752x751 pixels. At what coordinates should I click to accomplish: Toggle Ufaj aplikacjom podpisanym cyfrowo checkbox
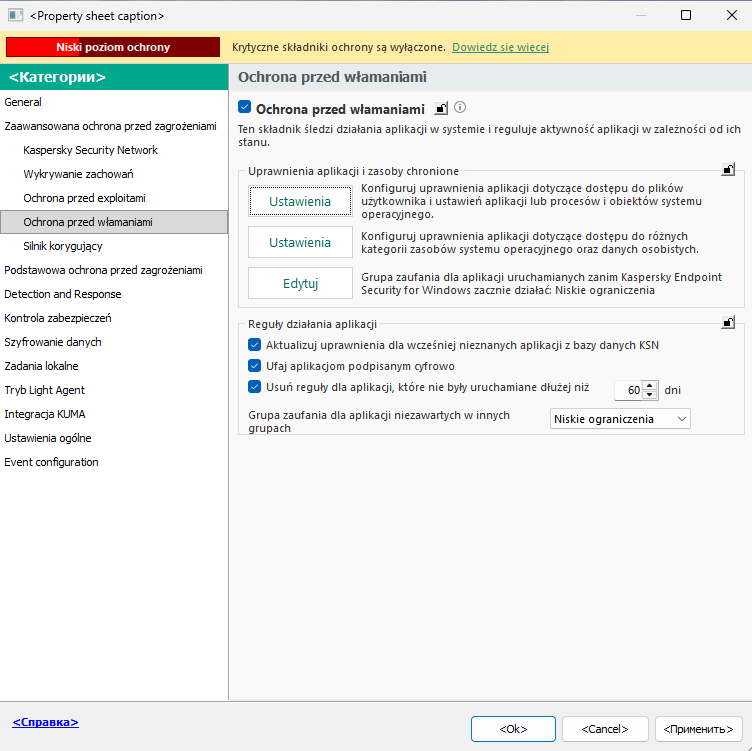[x=253, y=366]
